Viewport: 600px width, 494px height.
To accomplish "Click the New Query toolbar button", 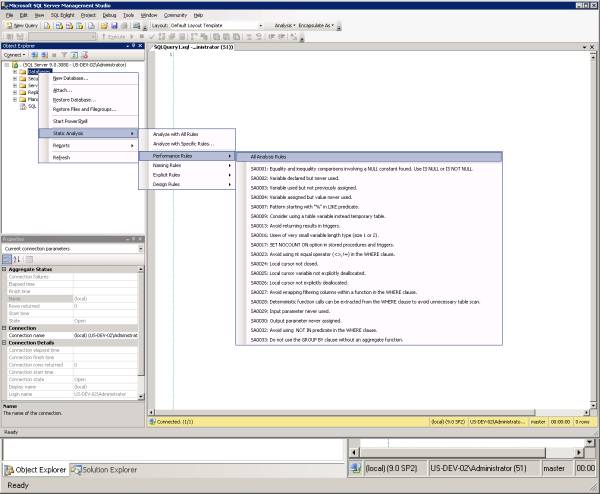I will click(x=22, y=26).
